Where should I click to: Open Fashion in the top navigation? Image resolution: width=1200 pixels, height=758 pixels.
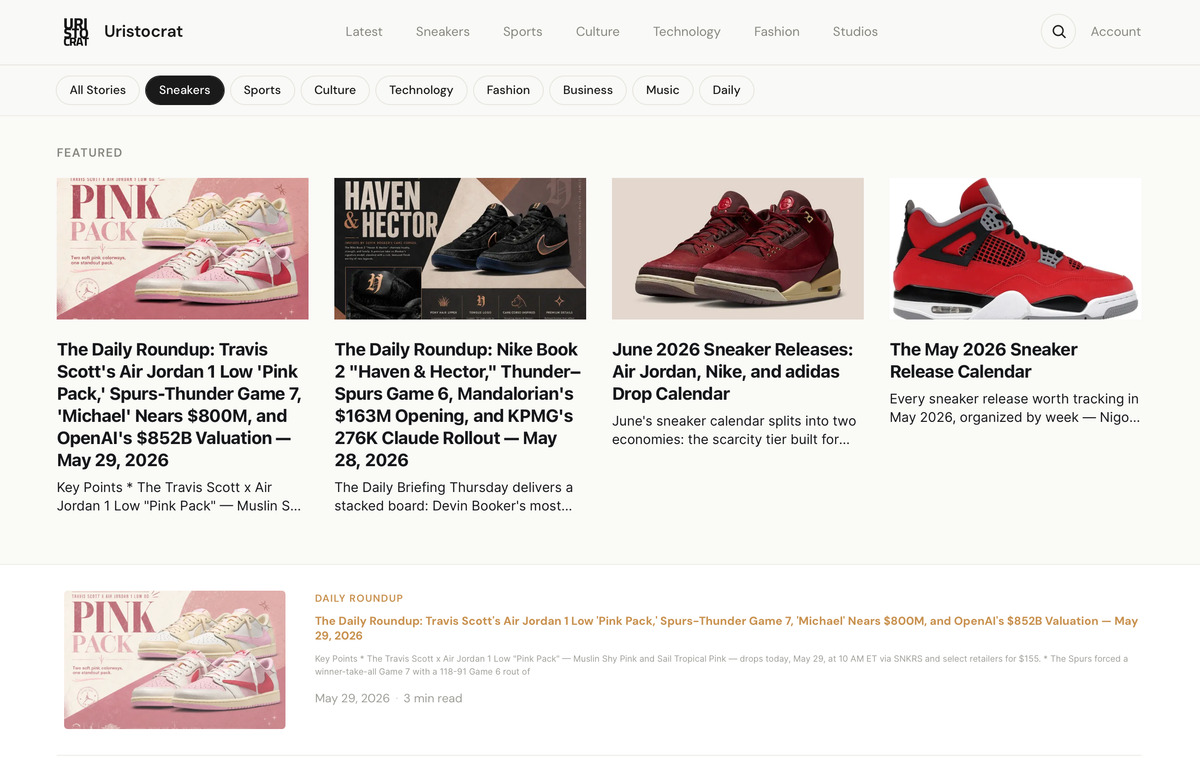(x=777, y=32)
